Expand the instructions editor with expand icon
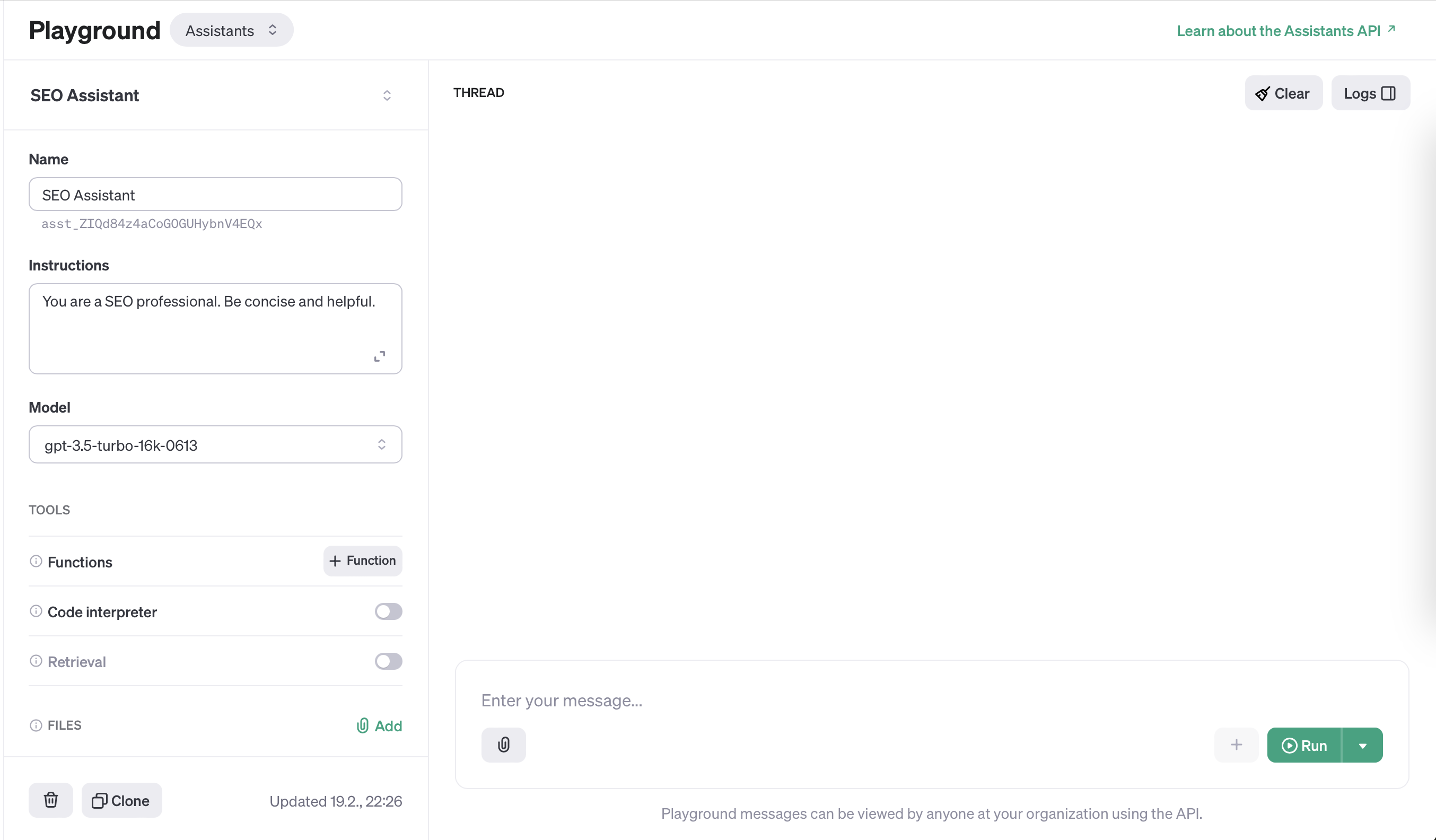 tap(380, 356)
